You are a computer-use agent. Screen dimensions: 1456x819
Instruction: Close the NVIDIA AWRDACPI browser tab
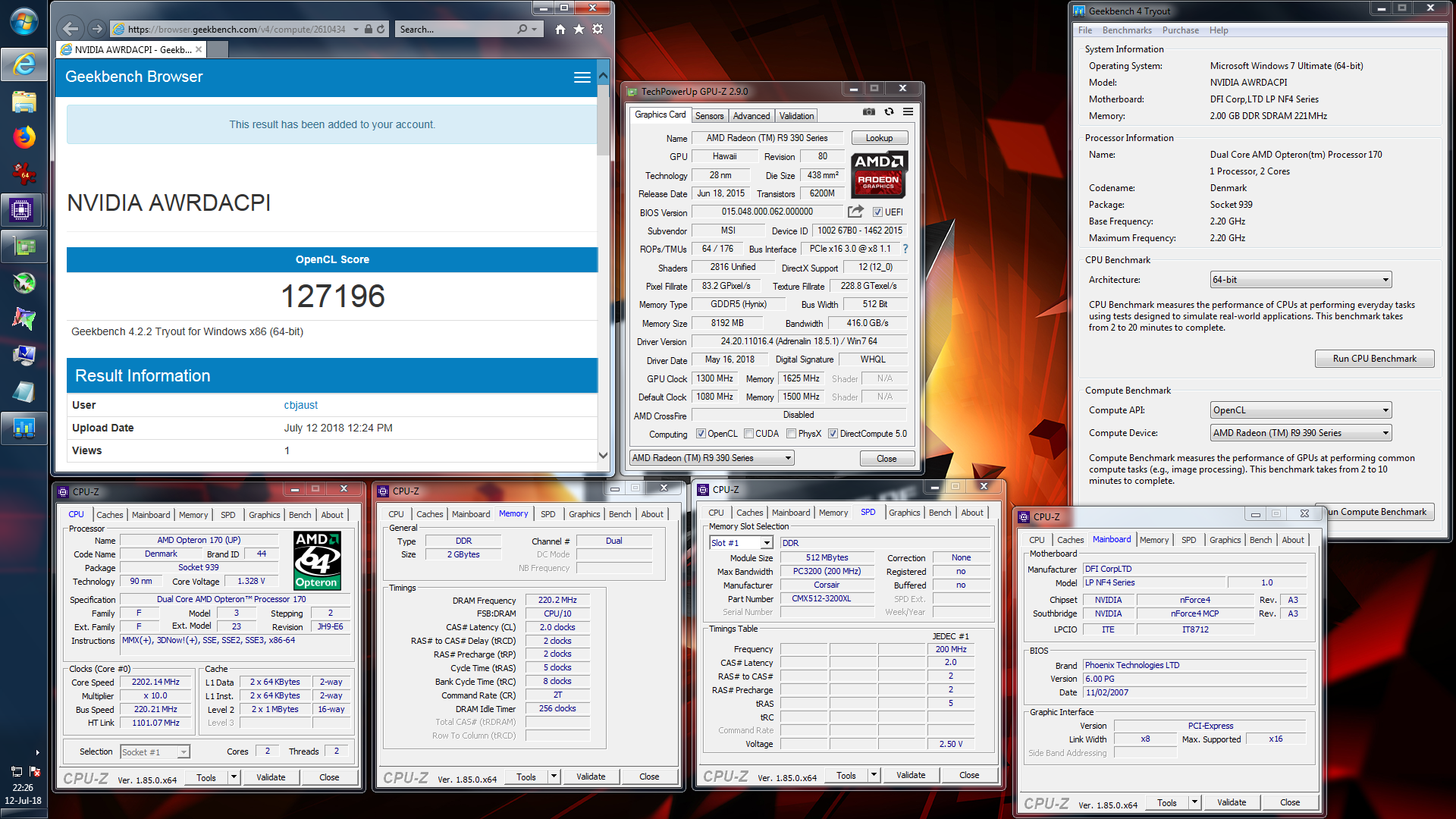[x=199, y=49]
